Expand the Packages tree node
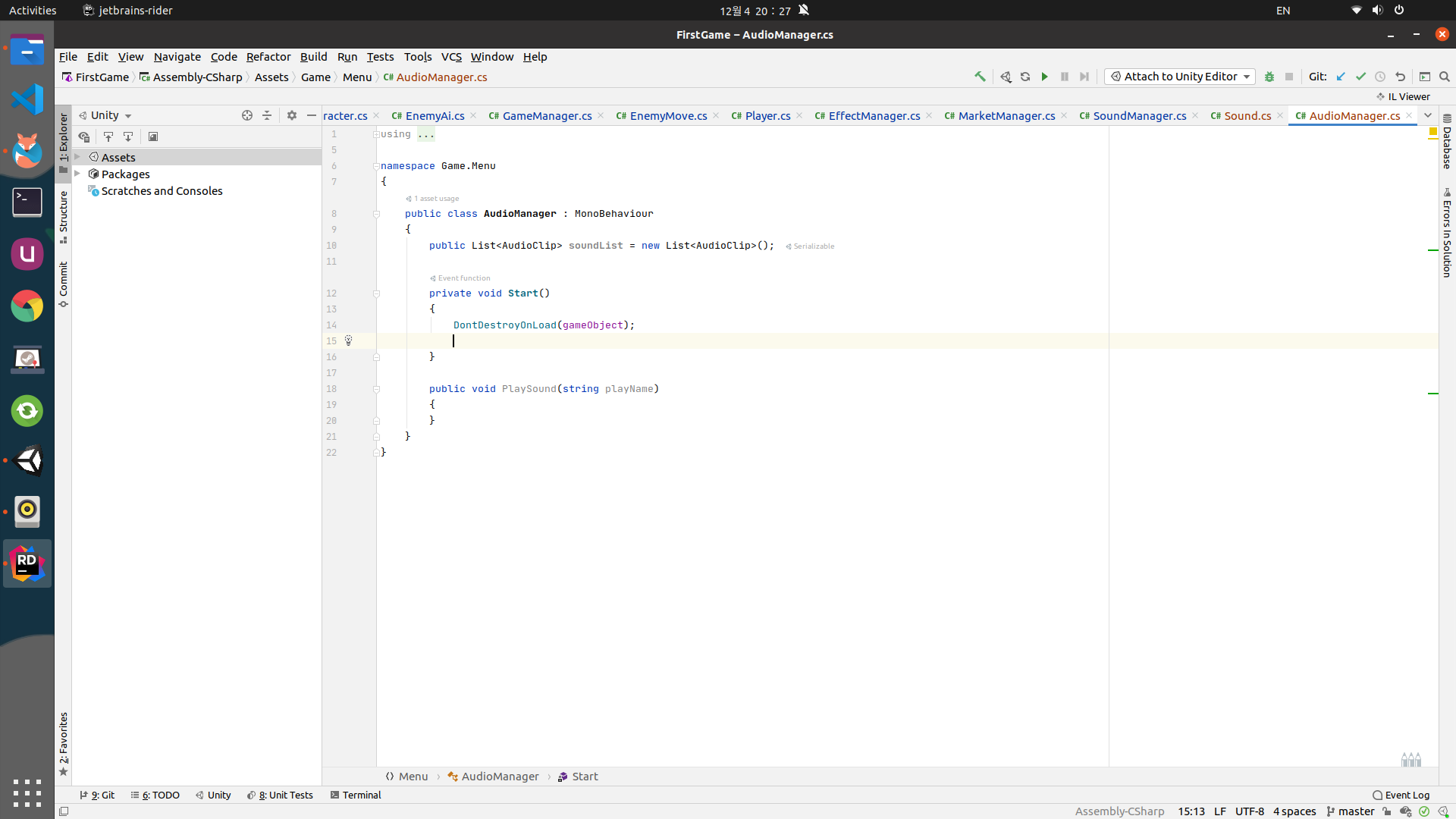This screenshot has width=1456, height=819. [77, 174]
